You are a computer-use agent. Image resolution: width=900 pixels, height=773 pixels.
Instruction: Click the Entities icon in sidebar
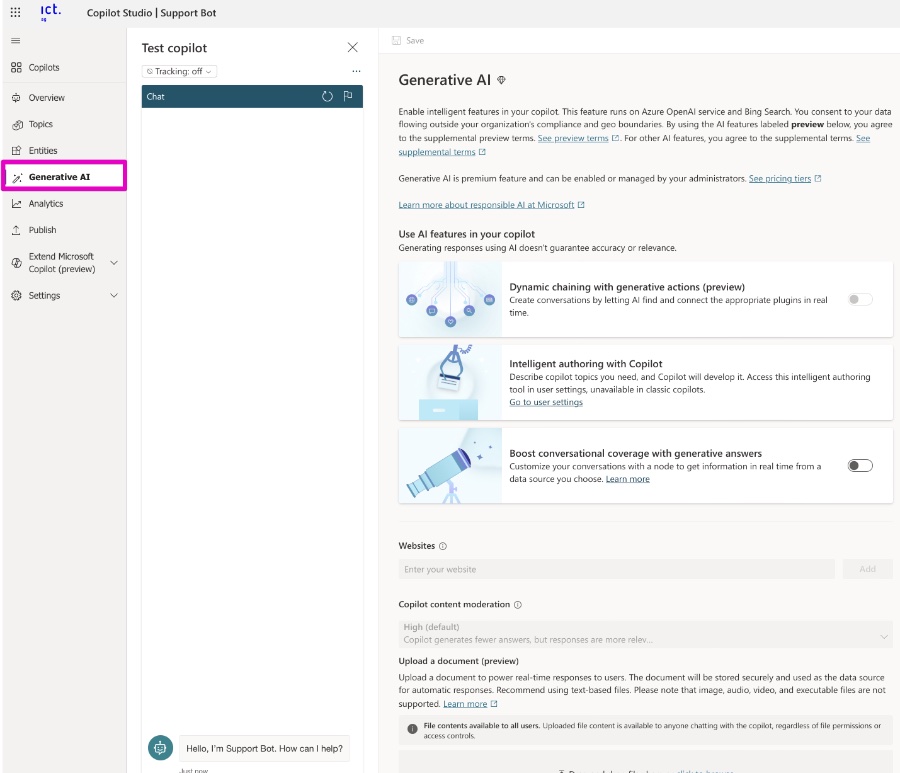tap(16, 151)
